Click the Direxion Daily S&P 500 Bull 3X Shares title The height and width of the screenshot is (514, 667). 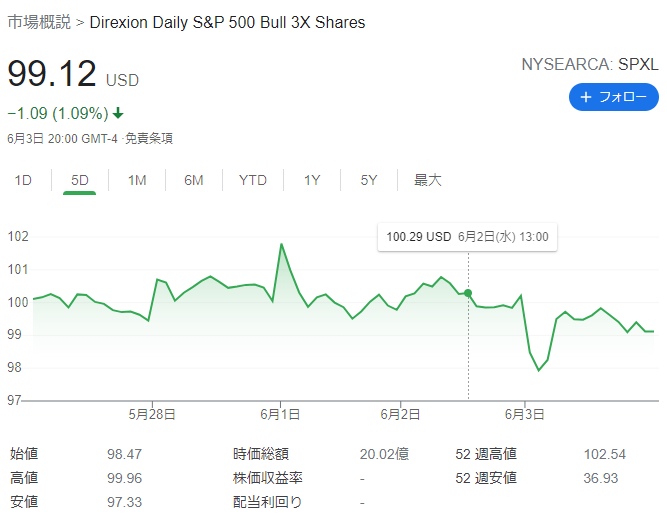[x=227, y=22]
